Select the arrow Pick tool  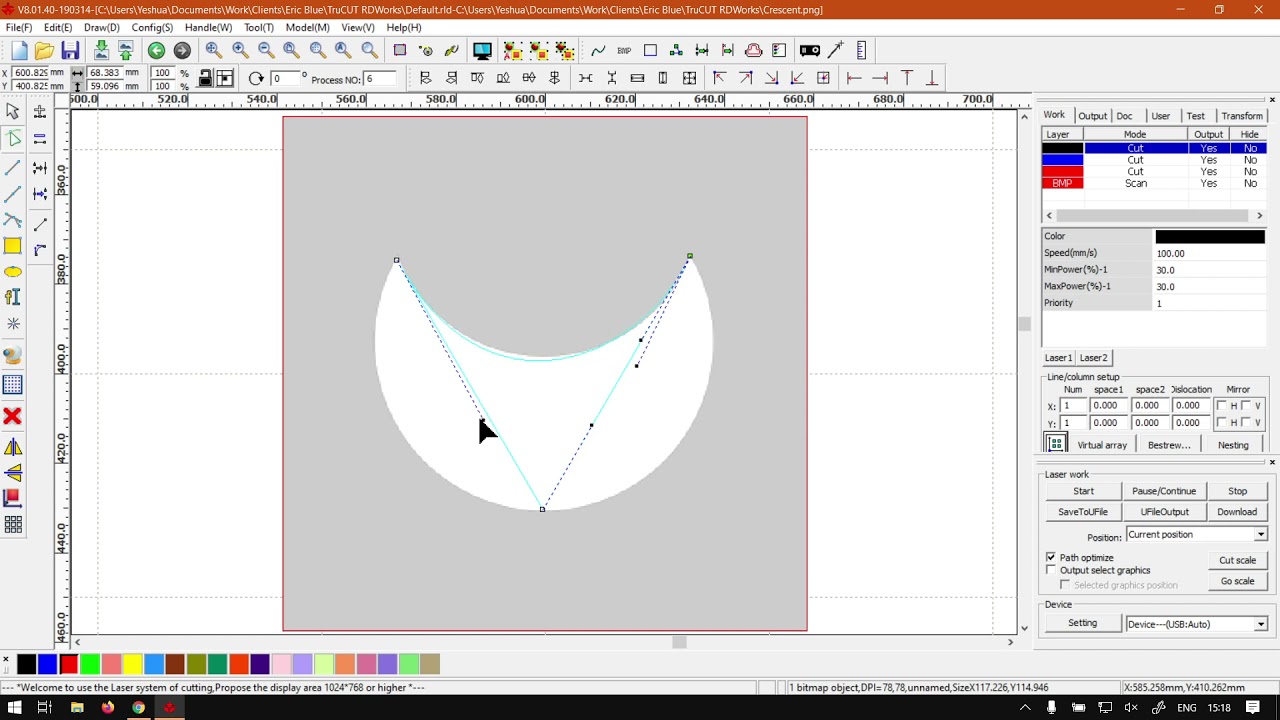[13, 112]
